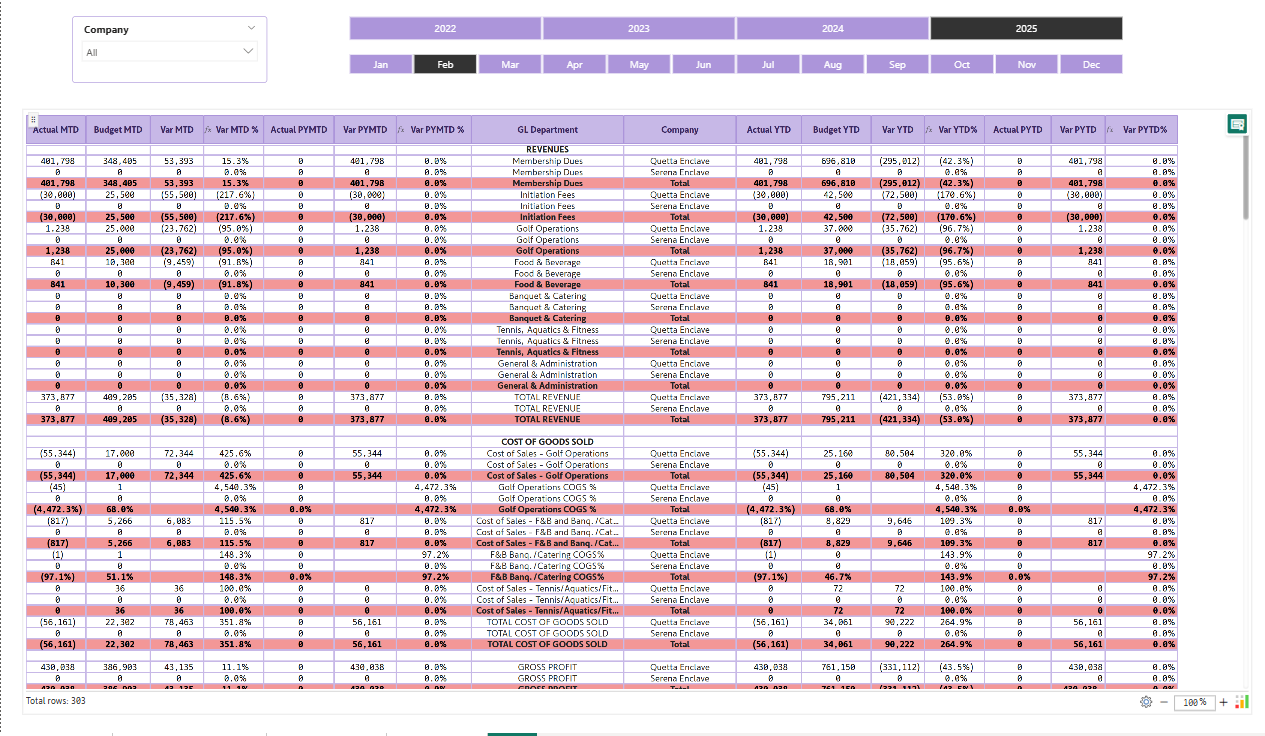Screen dimensions: 1265x736
Task: Toggle the Mar month filter
Action: tap(510, 65)
